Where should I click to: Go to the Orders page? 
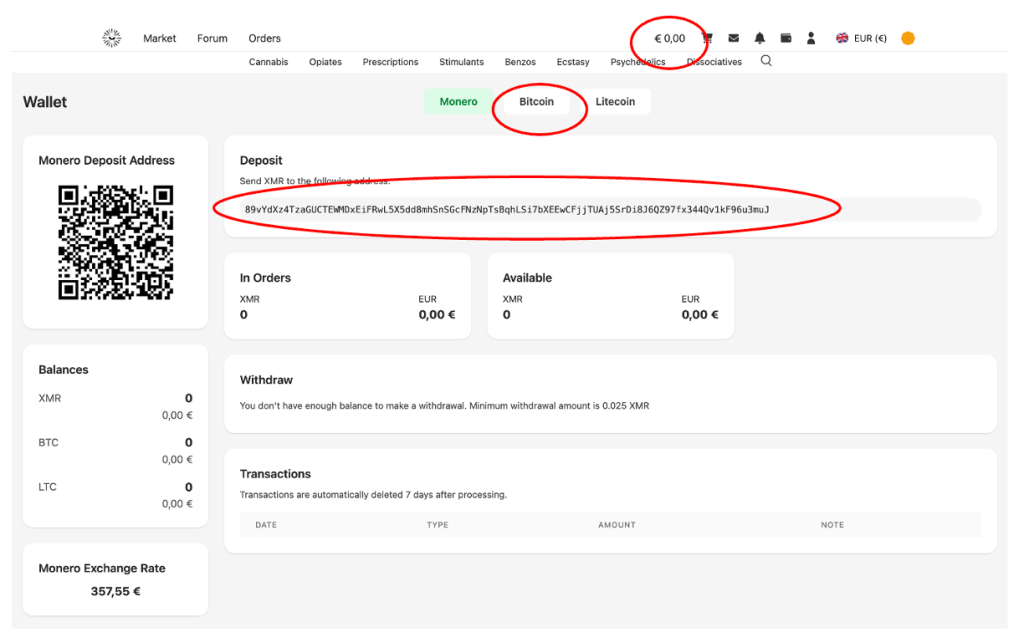pyautogui.click(x=265, y=38)
